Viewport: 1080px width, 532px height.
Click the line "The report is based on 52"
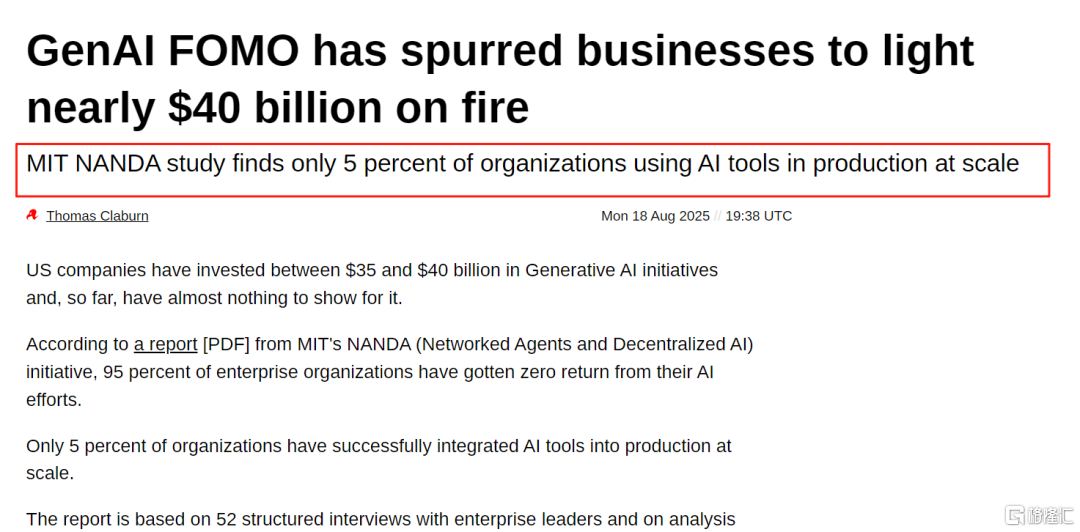381,519
